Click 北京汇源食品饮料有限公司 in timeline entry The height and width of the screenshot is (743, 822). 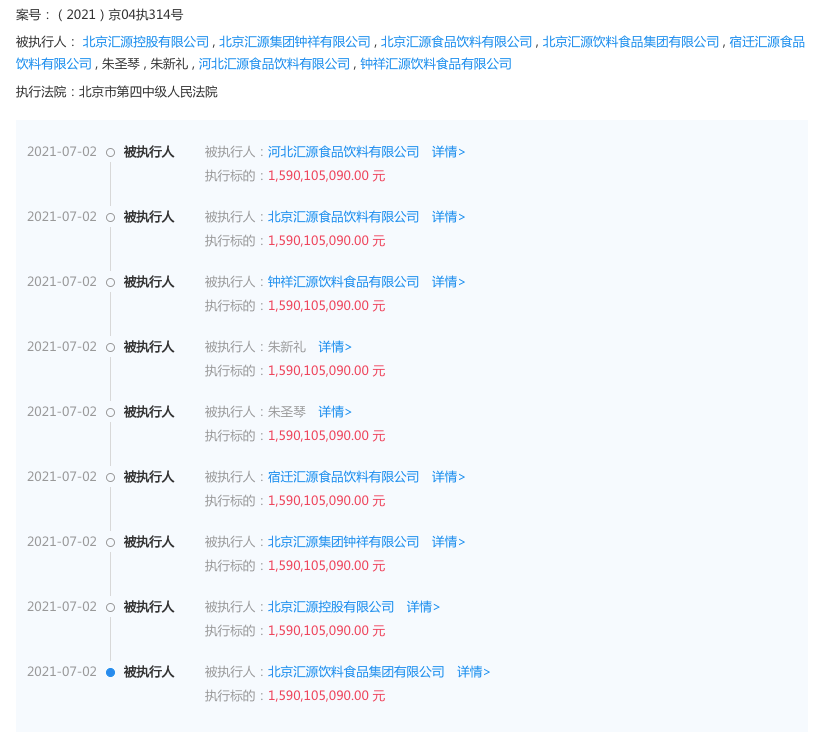(343, 217)
